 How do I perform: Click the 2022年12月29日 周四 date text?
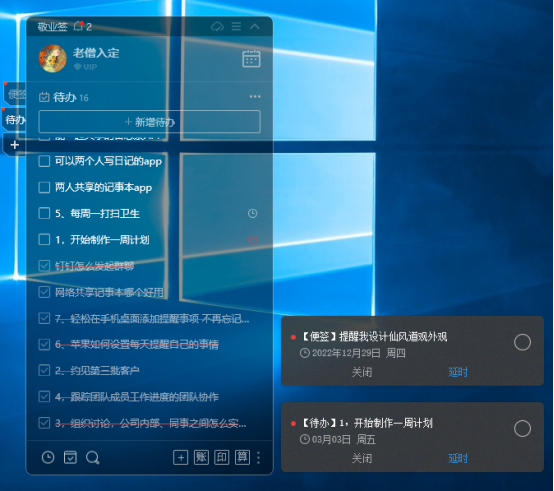coord(359,353)
